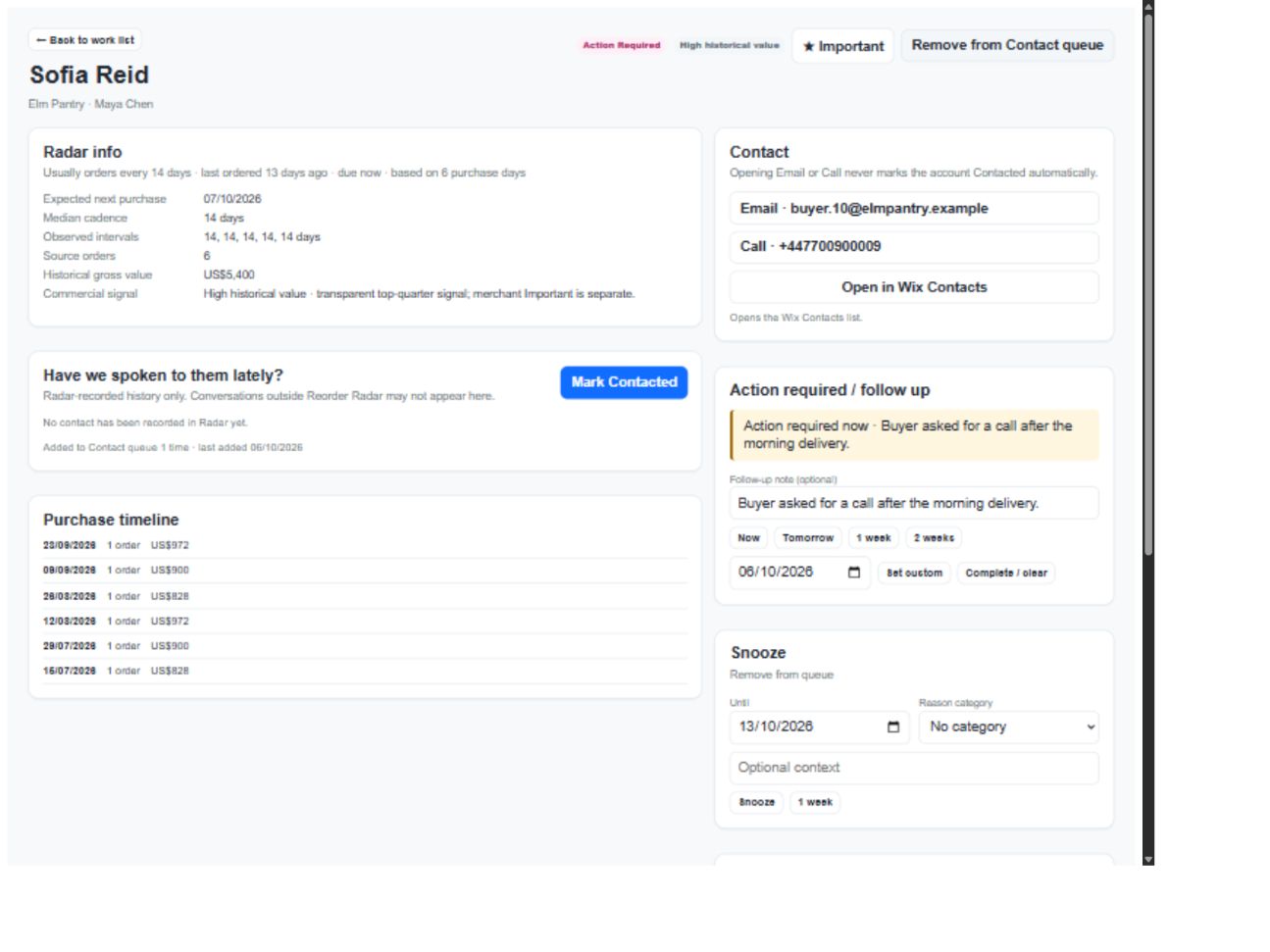This screenshot has width=1270, height=952.
Task: Click Mark Contacted button
Action: coord(624,382)
